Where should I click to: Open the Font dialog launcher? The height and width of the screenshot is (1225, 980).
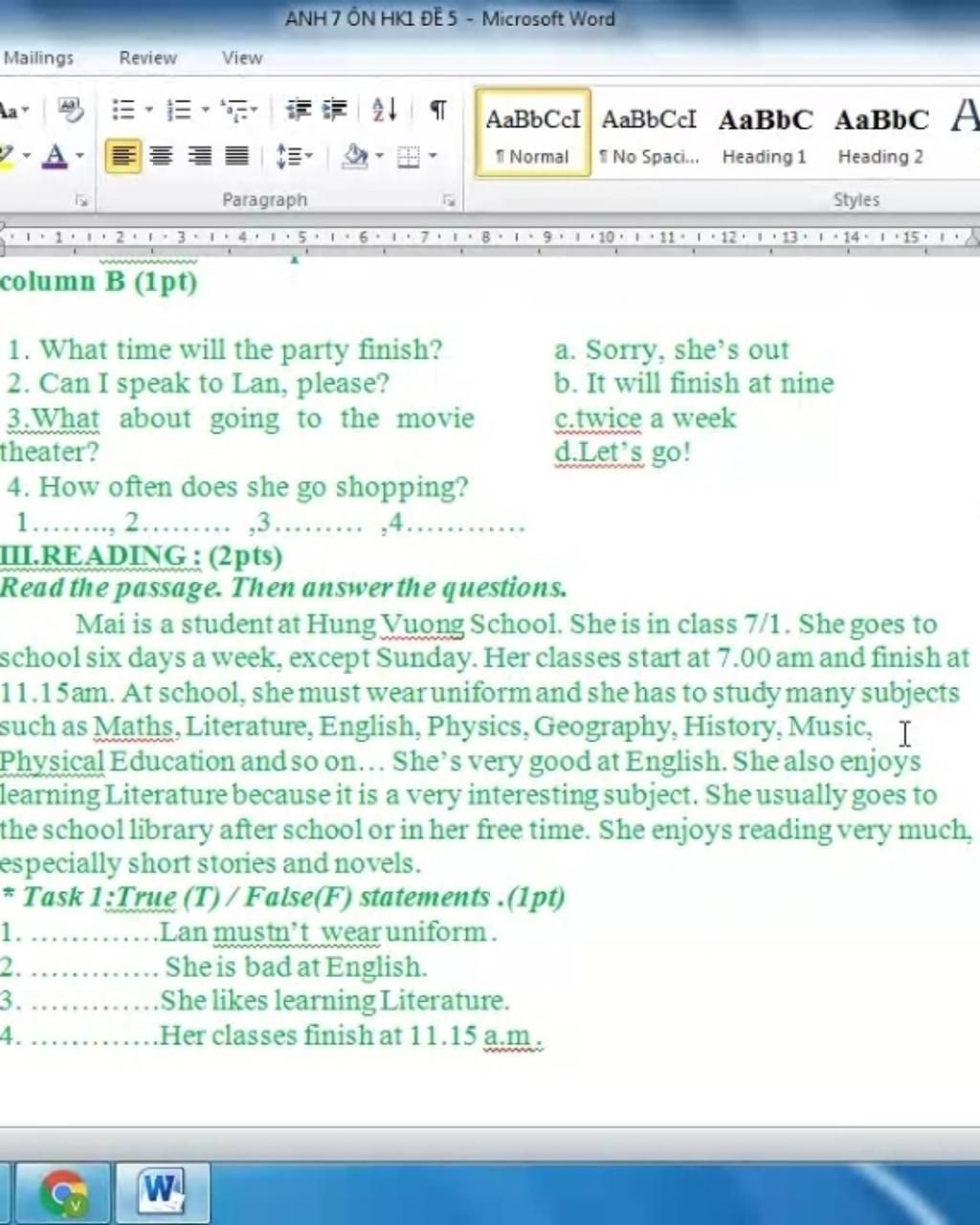coord(82,200)
